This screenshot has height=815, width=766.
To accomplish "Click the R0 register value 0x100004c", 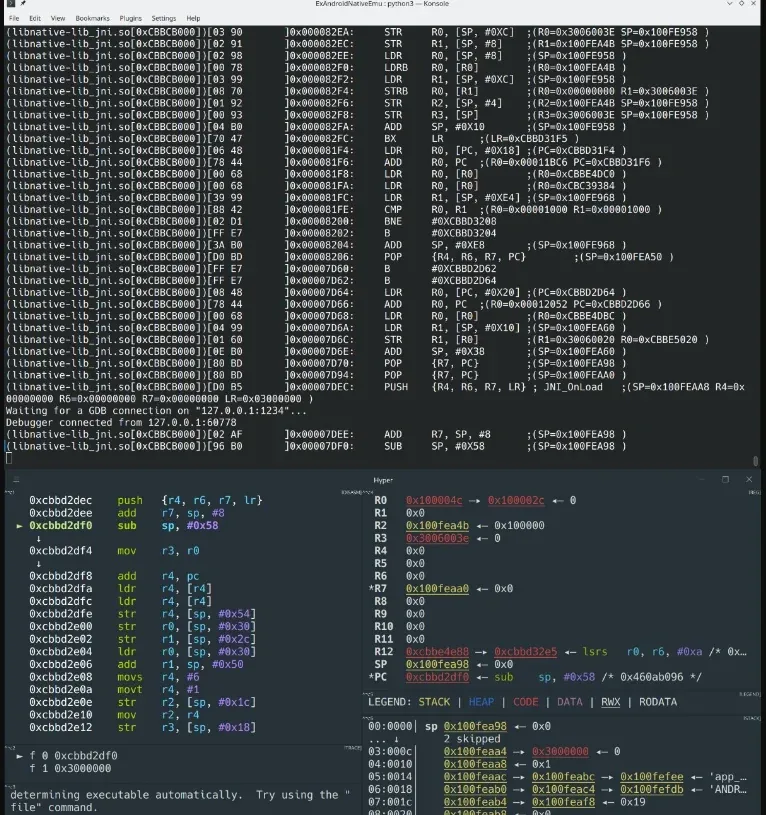I will 434,501.
